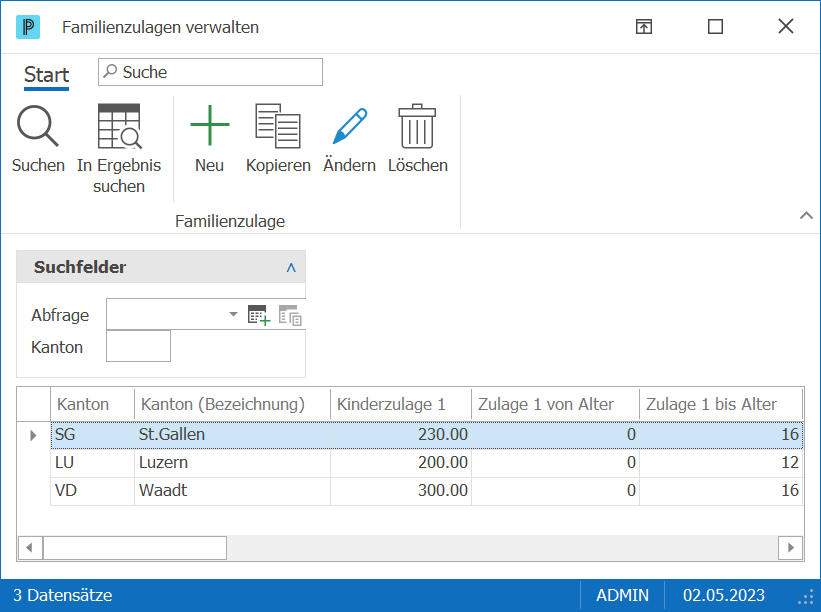Click the ribbon display options icon
Viewport: 821px width, 612px height.
coord(644,27)
